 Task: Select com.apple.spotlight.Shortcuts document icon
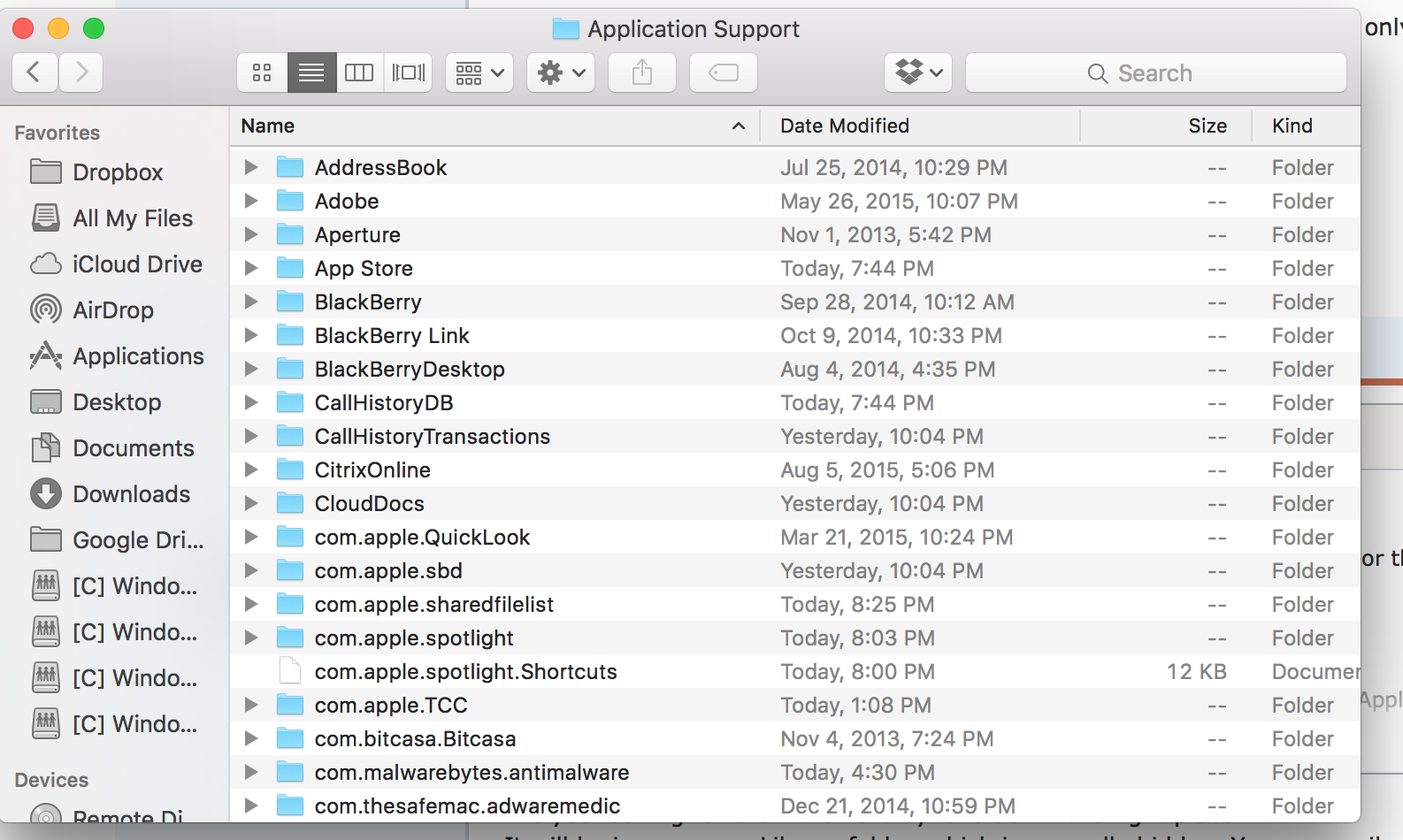290,671
